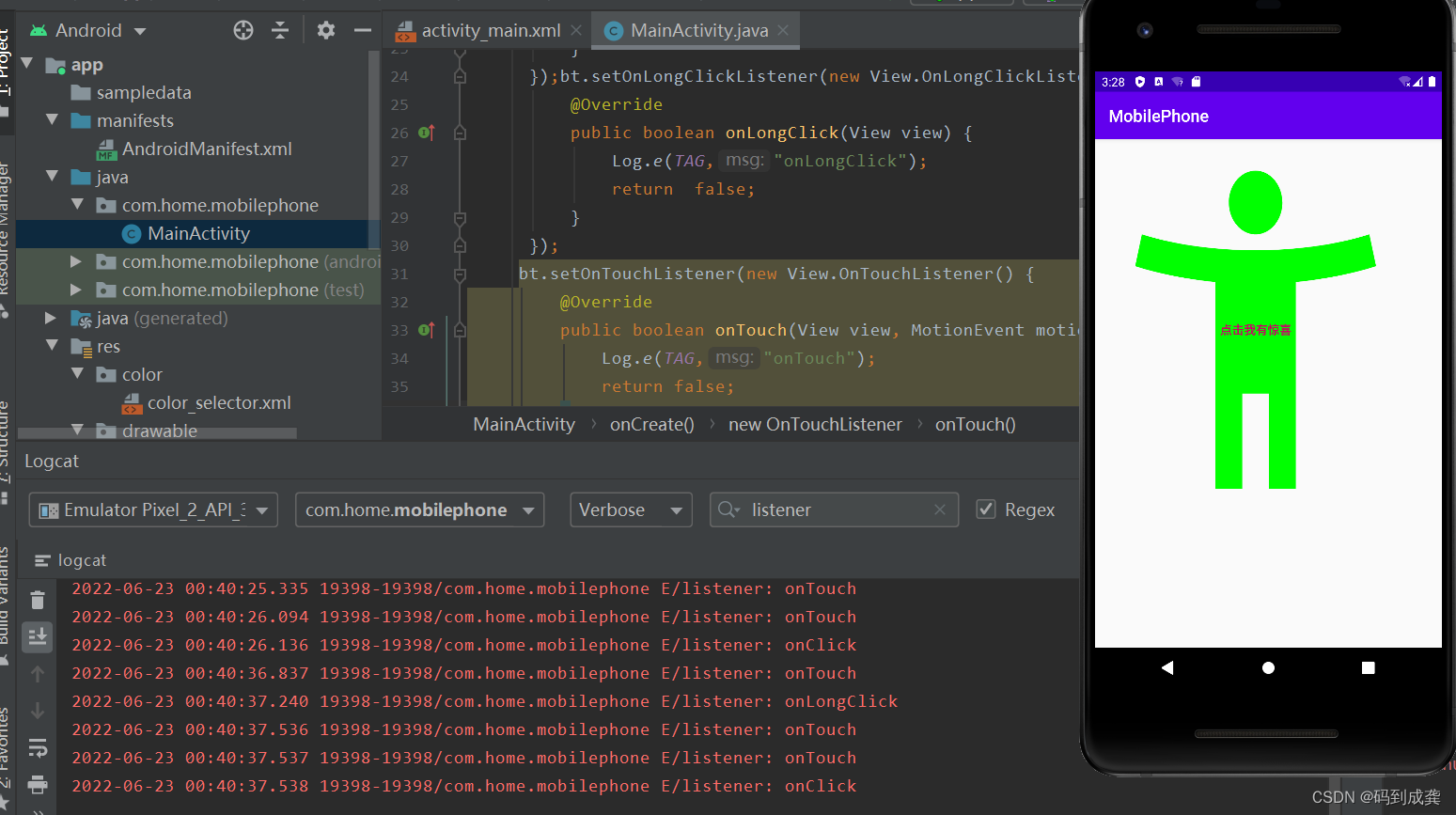Toggle soft-wrap icon in logcat toolbar
Image resolution: width=1456 pixels, height=815 pixels.
coord(38,748)
